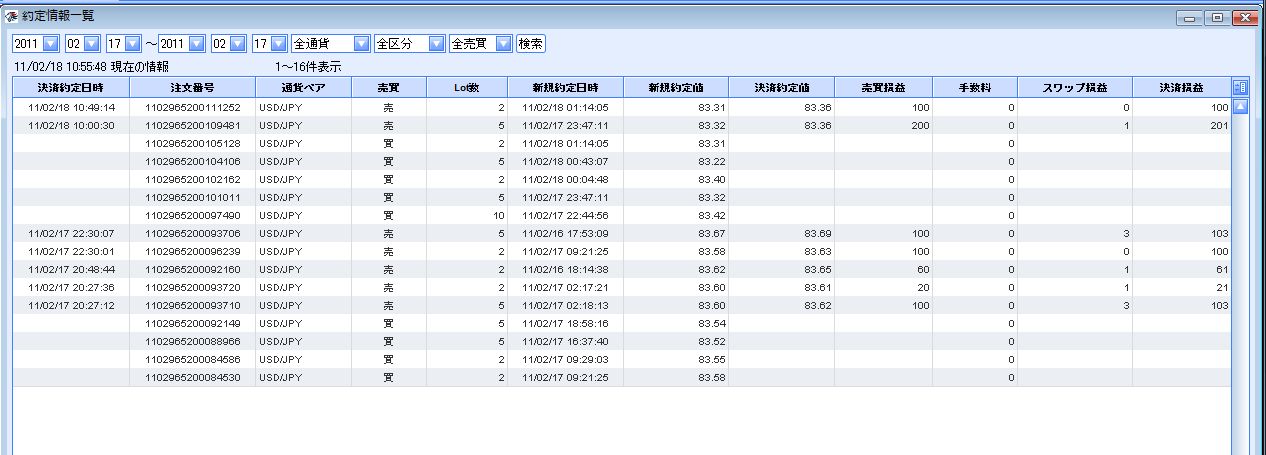Sort by 決済損益 column header
Image resolution: width=1266 pixels, height=455 pixels.
pyautogui.click(x=1183, y=87)
